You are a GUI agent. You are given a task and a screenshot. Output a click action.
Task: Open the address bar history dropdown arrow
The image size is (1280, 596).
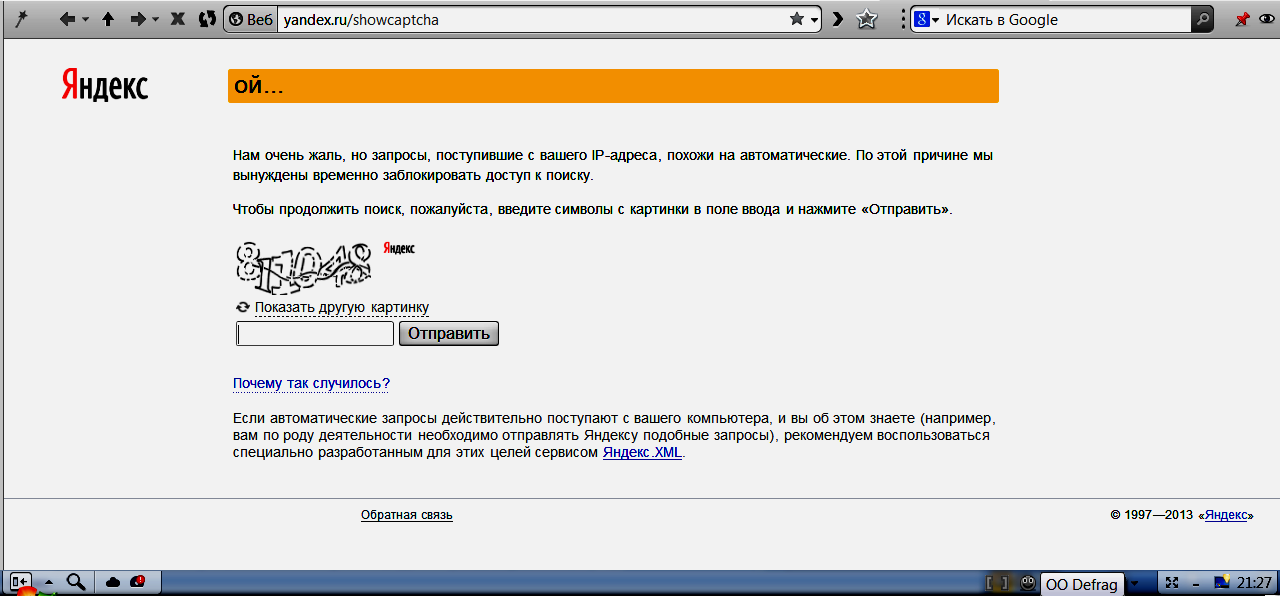tap(814, 20)
